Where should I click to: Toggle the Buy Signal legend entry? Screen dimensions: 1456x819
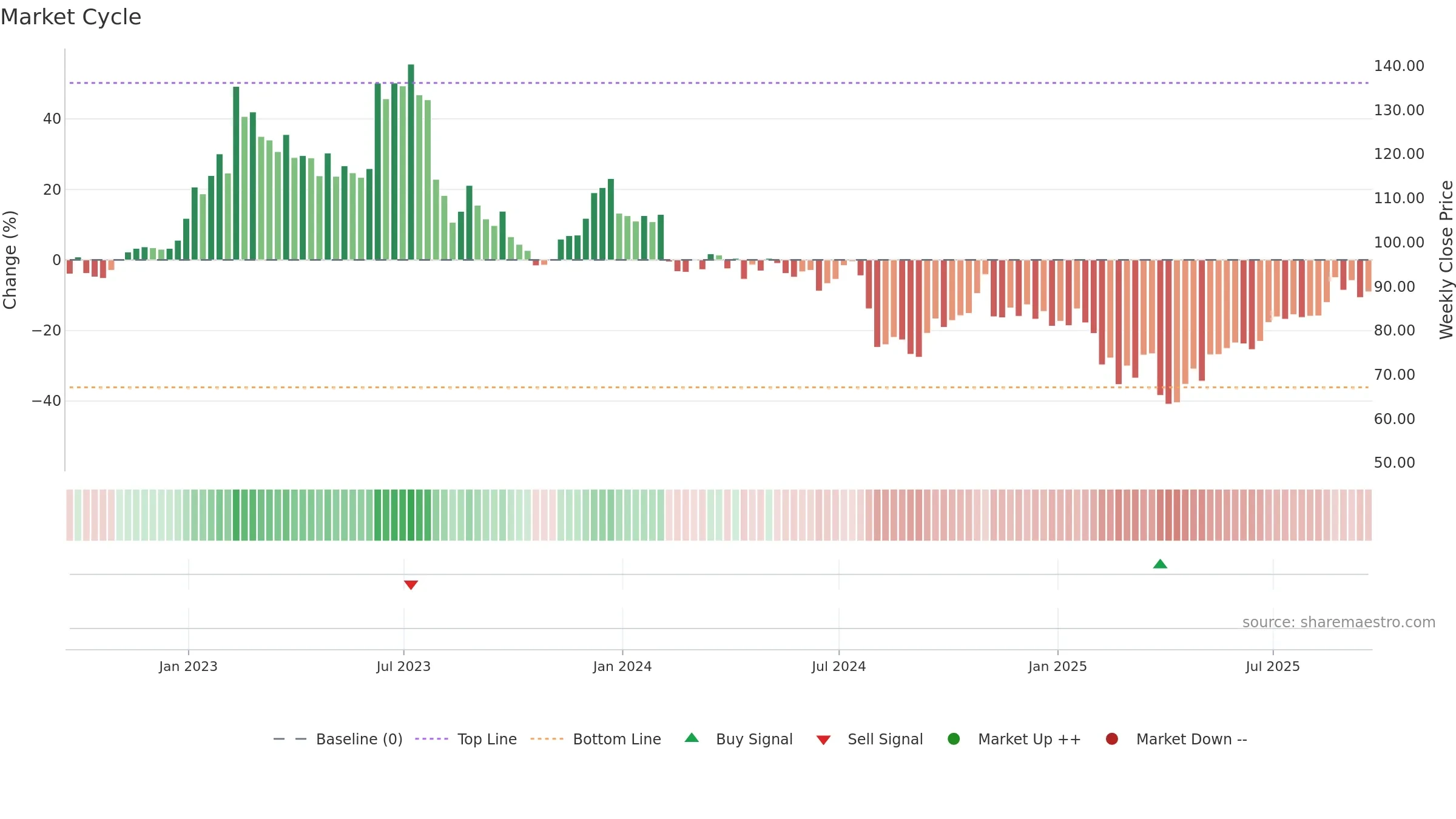click(738, 739)
